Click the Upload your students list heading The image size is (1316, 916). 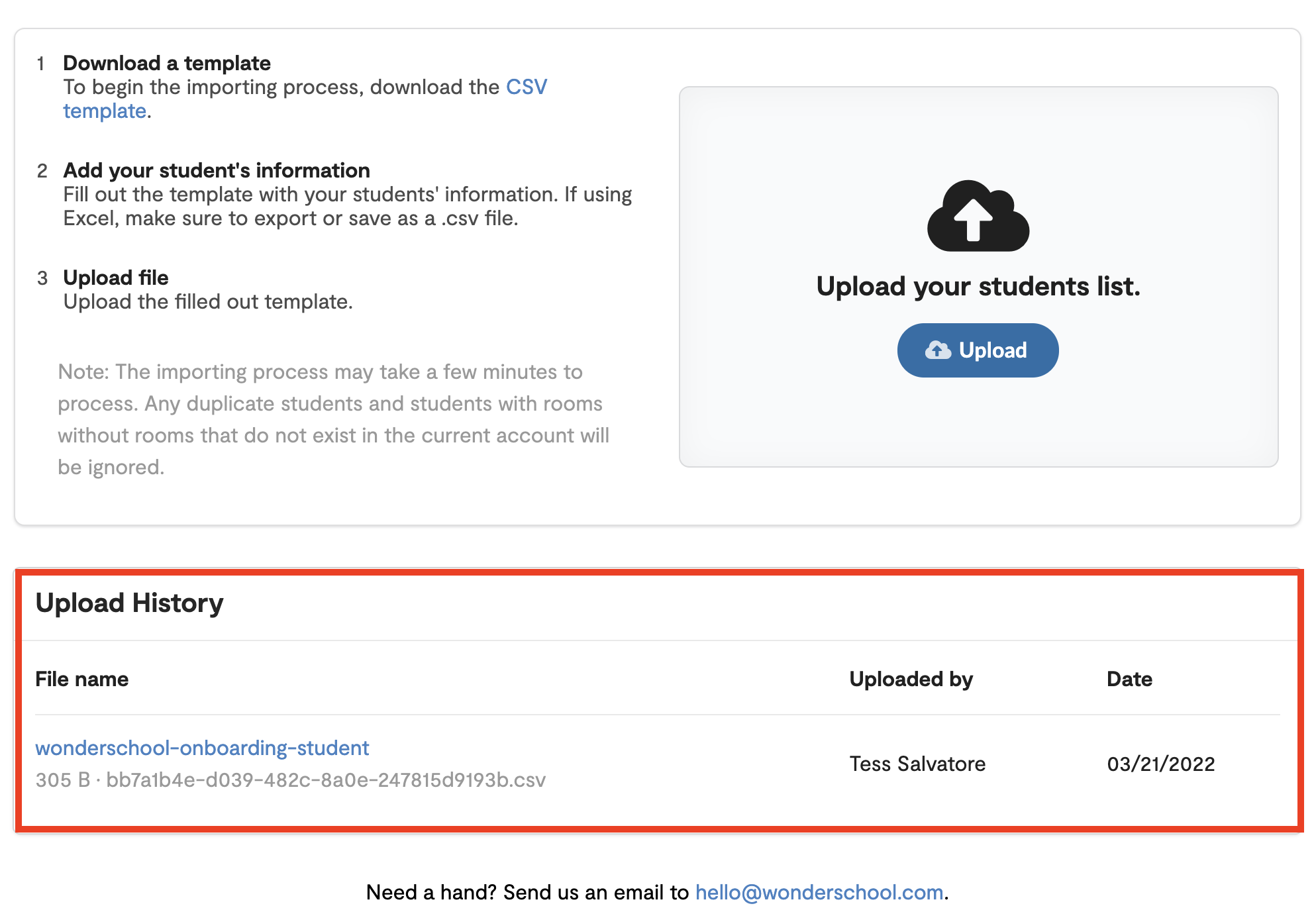click(x=978, y=286)
